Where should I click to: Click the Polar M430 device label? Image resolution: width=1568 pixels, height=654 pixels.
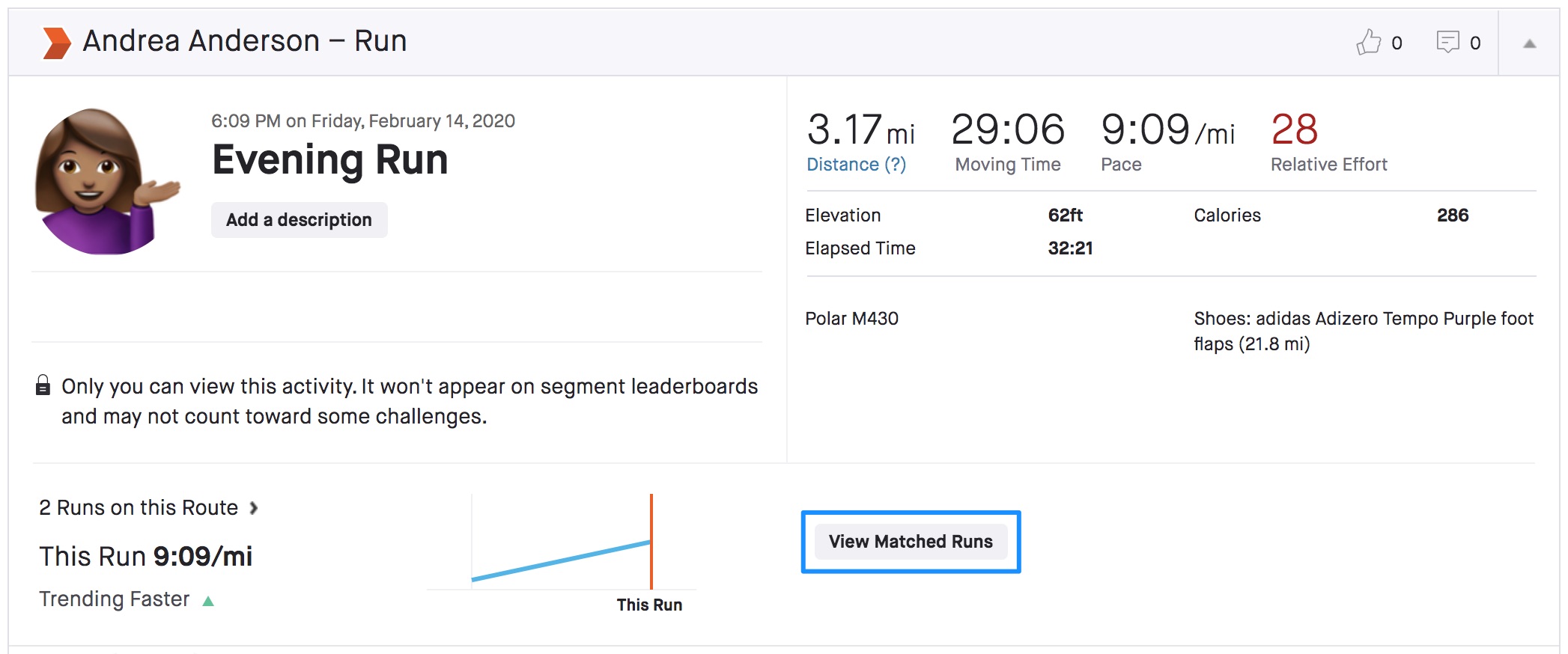851,319
